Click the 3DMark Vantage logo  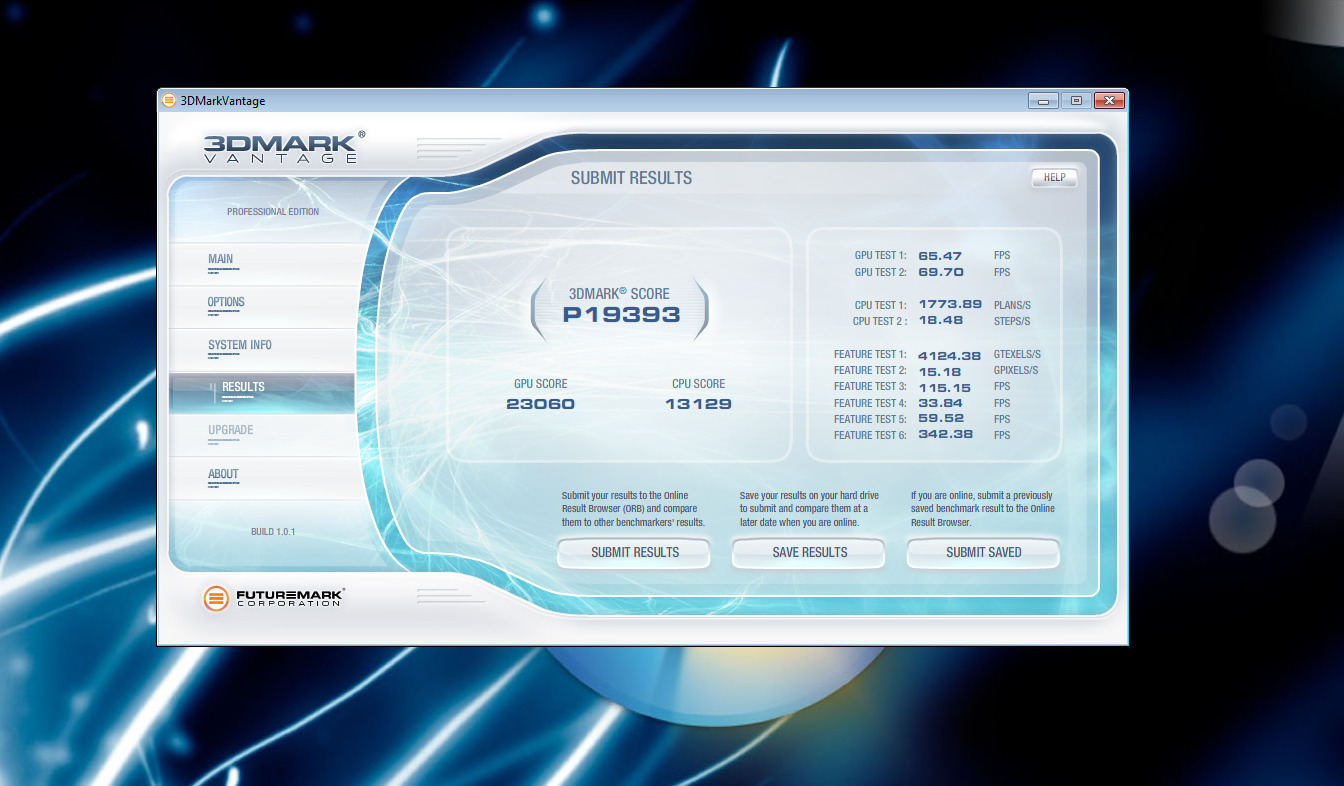click(x=284, y=146)
